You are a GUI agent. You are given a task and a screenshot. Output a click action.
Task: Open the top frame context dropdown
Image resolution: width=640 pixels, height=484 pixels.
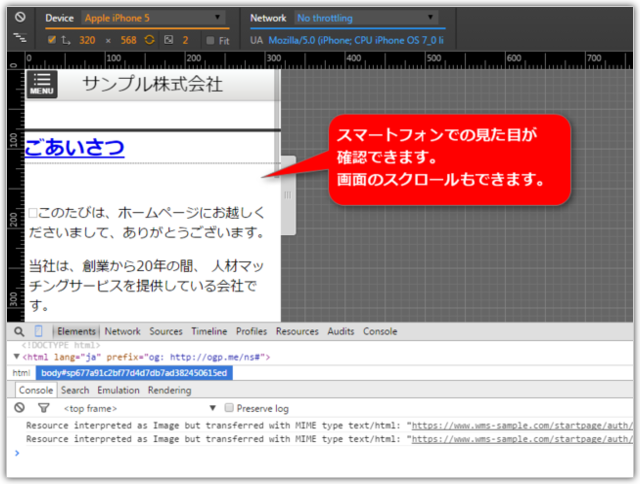pos(140,408)
